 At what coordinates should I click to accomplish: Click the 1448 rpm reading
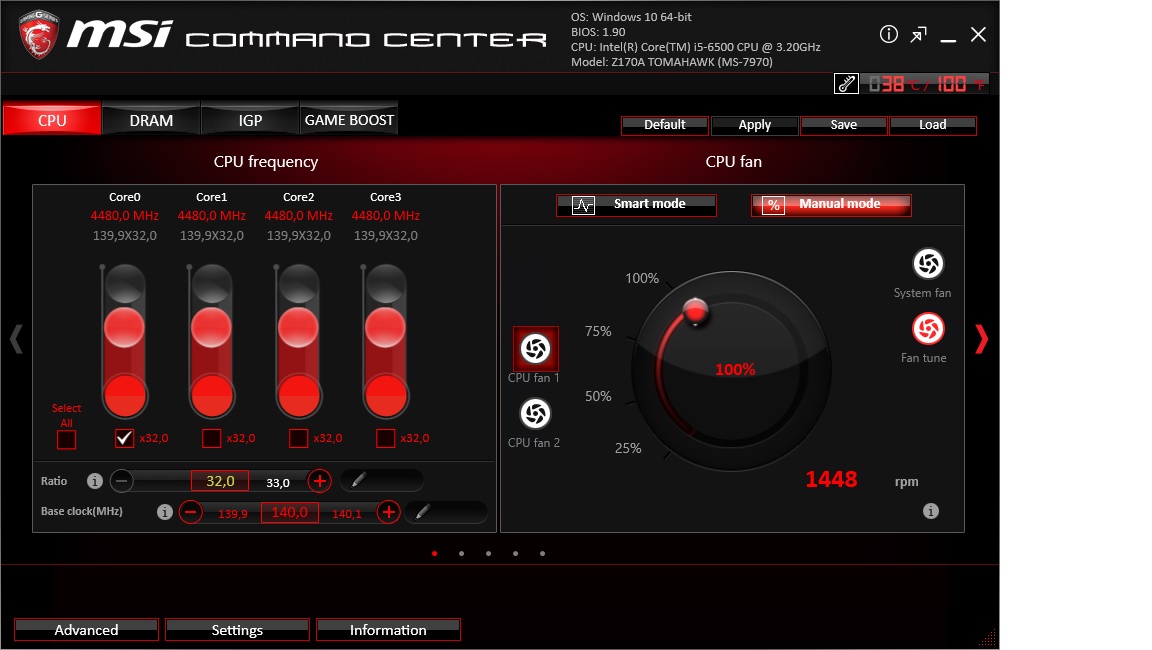(831, 480)
